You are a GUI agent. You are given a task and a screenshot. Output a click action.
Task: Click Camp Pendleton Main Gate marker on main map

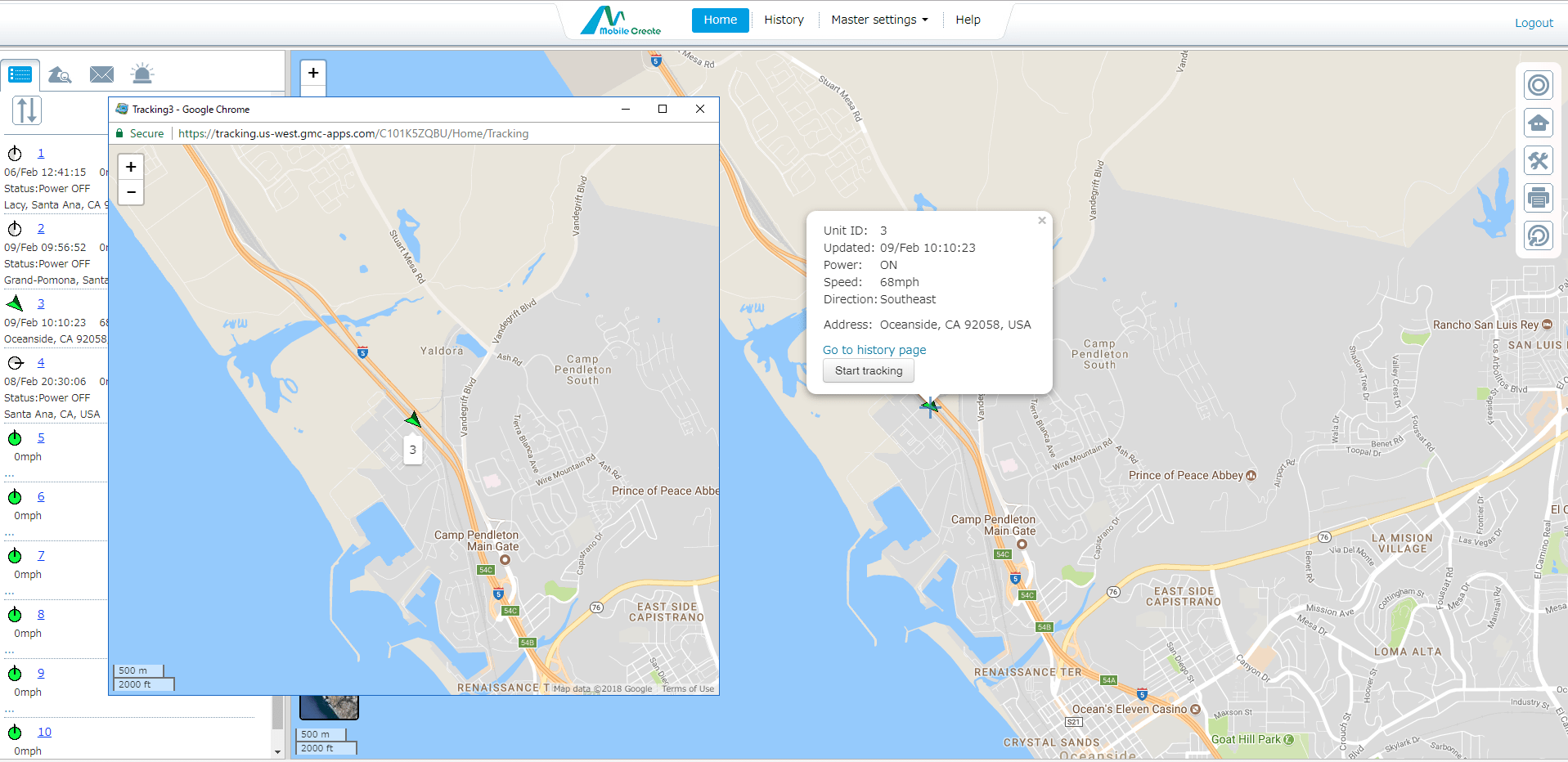coord(1022,544)
